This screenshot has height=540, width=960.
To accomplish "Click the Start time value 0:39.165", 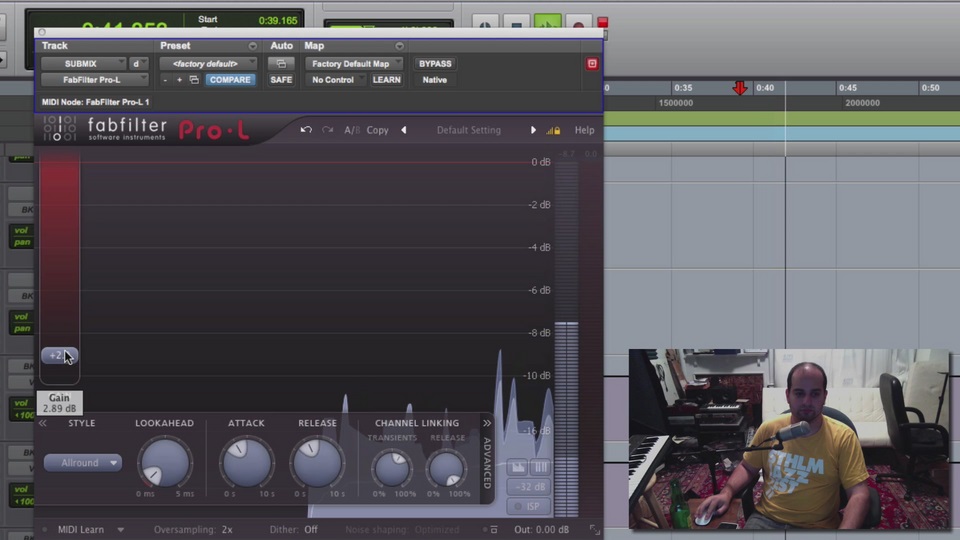I will (277, 20).
